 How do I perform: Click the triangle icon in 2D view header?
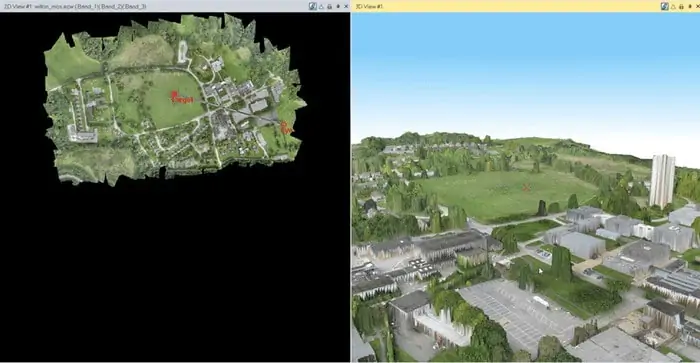pyautogui.click(x=321, y=6)
